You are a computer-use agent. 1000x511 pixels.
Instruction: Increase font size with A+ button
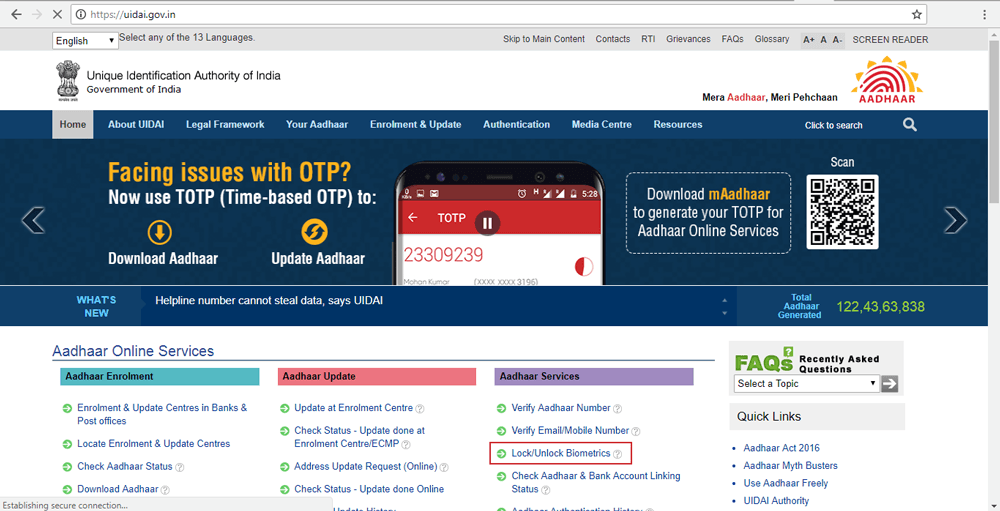click(x=809, y=40)
